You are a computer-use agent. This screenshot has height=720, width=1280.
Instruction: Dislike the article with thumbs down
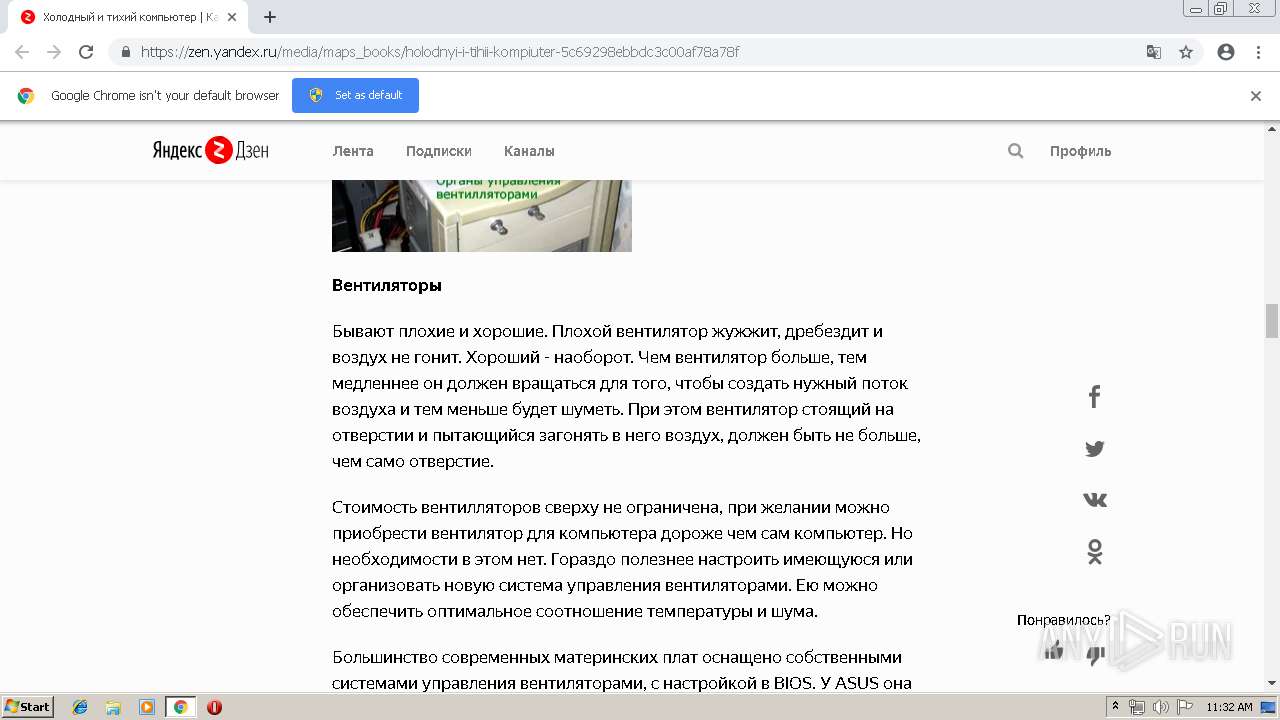(x=1096, y=655)
